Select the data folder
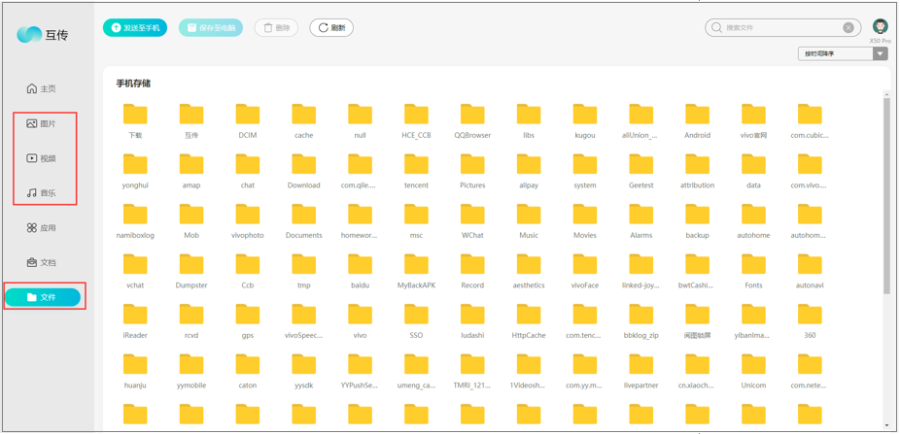 coord(754,170)
